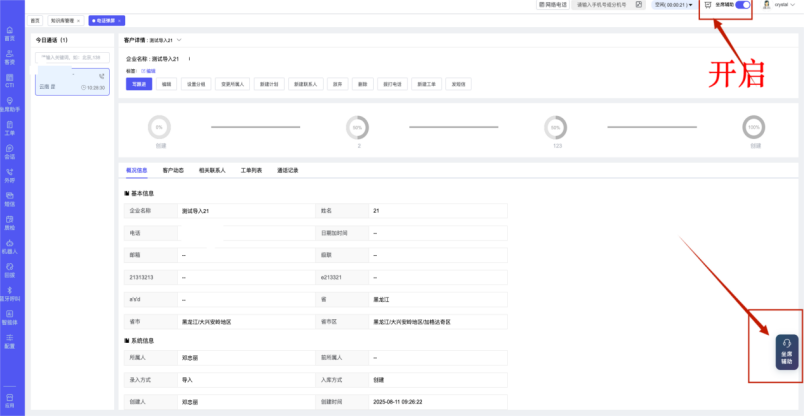
Task: Expand the 客户详情 chevron
Action: coord(179,41)
